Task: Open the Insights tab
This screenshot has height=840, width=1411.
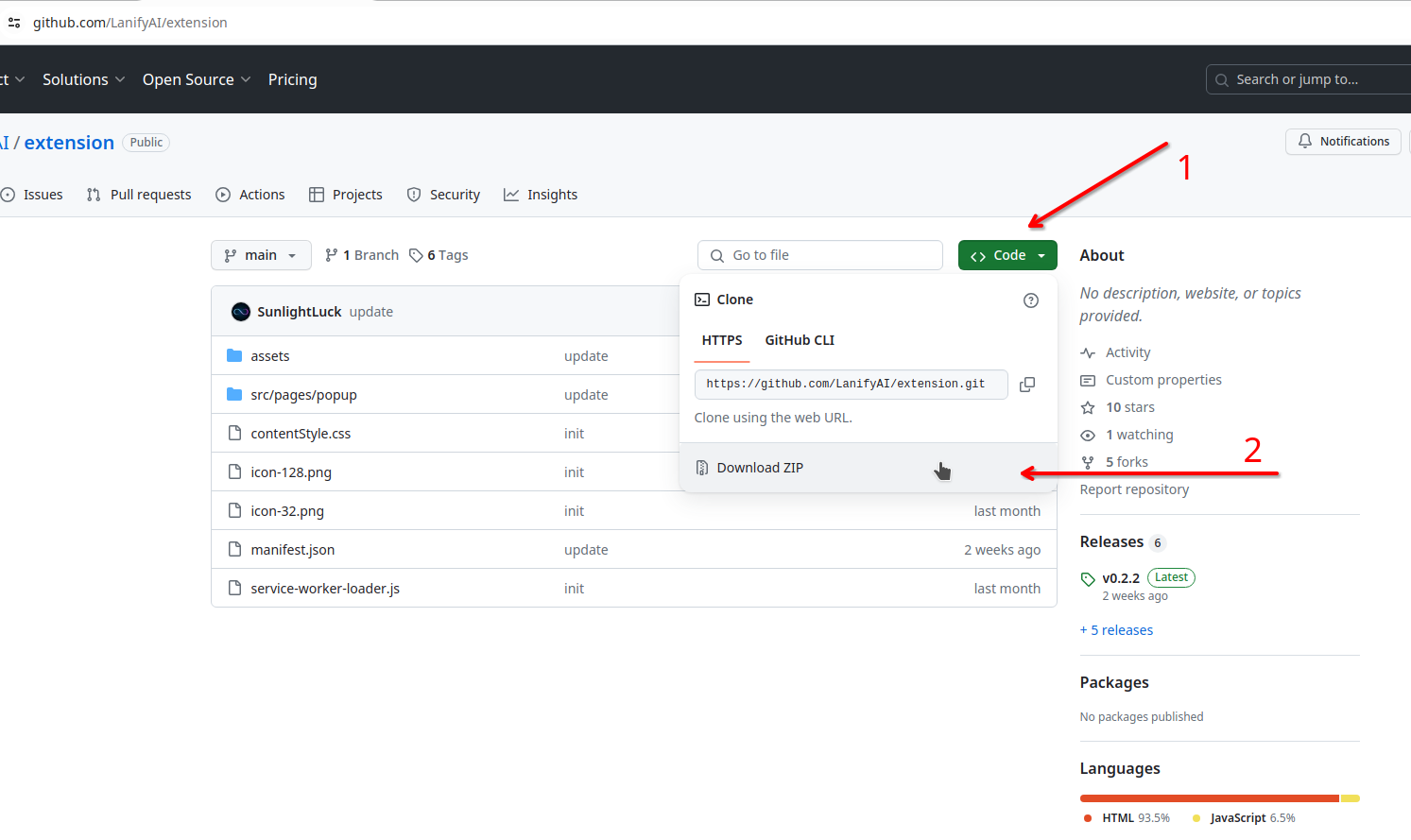Action: tap(541, 195)
